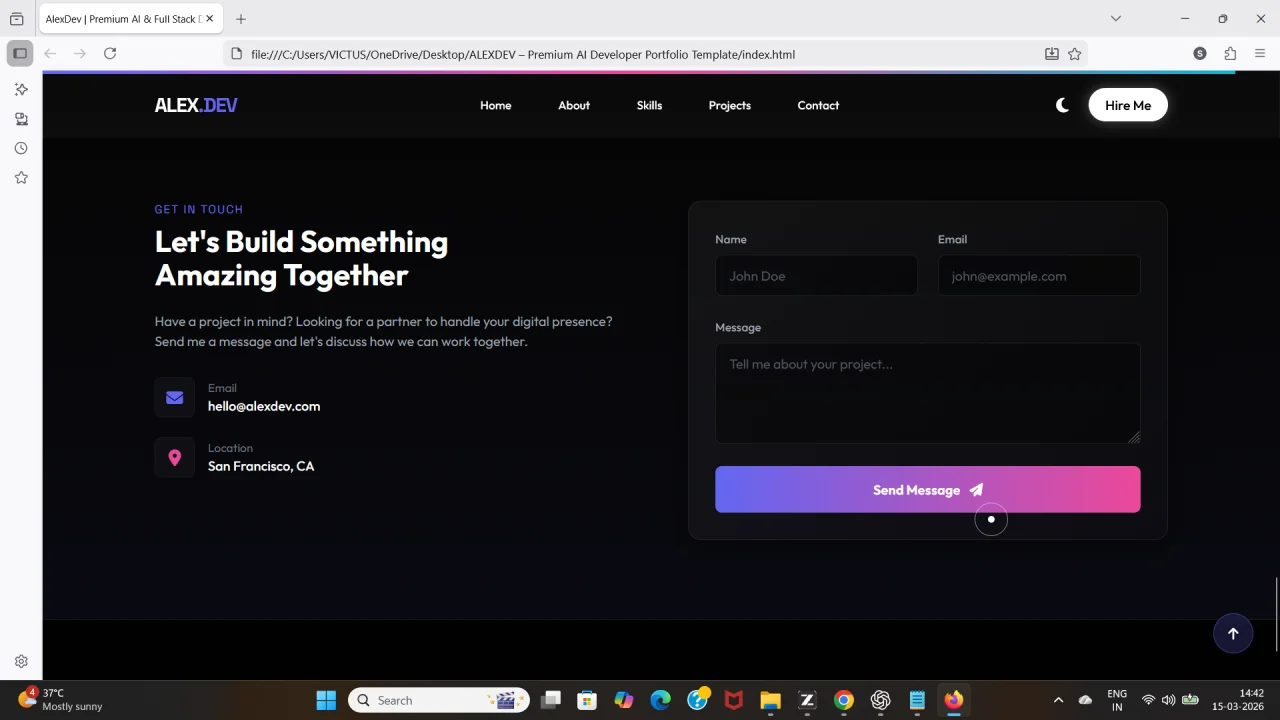Open File Explorer from taskbar
Screen dimensions: 1280x720
770,700
